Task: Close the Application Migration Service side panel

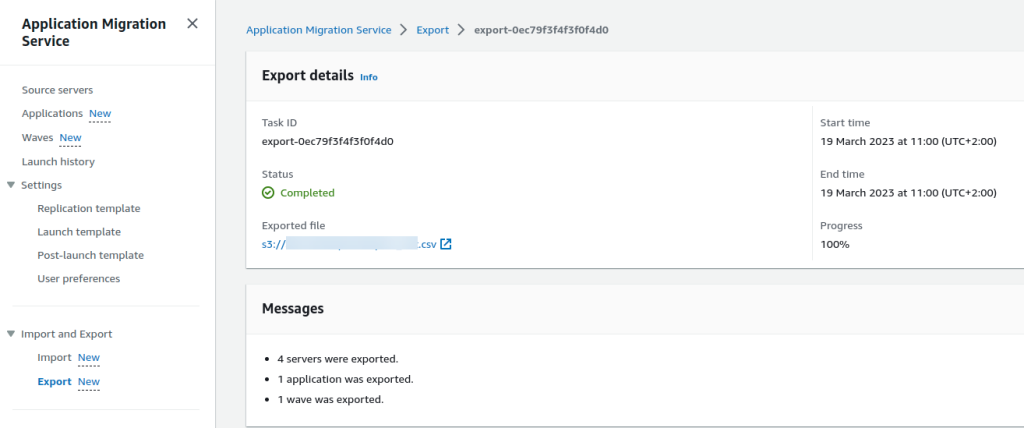Action: 192,24
